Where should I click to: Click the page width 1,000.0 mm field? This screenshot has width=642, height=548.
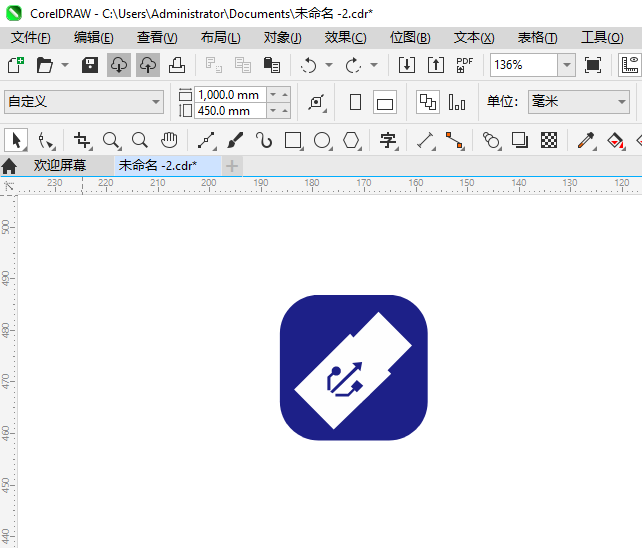tap(231, 95)
